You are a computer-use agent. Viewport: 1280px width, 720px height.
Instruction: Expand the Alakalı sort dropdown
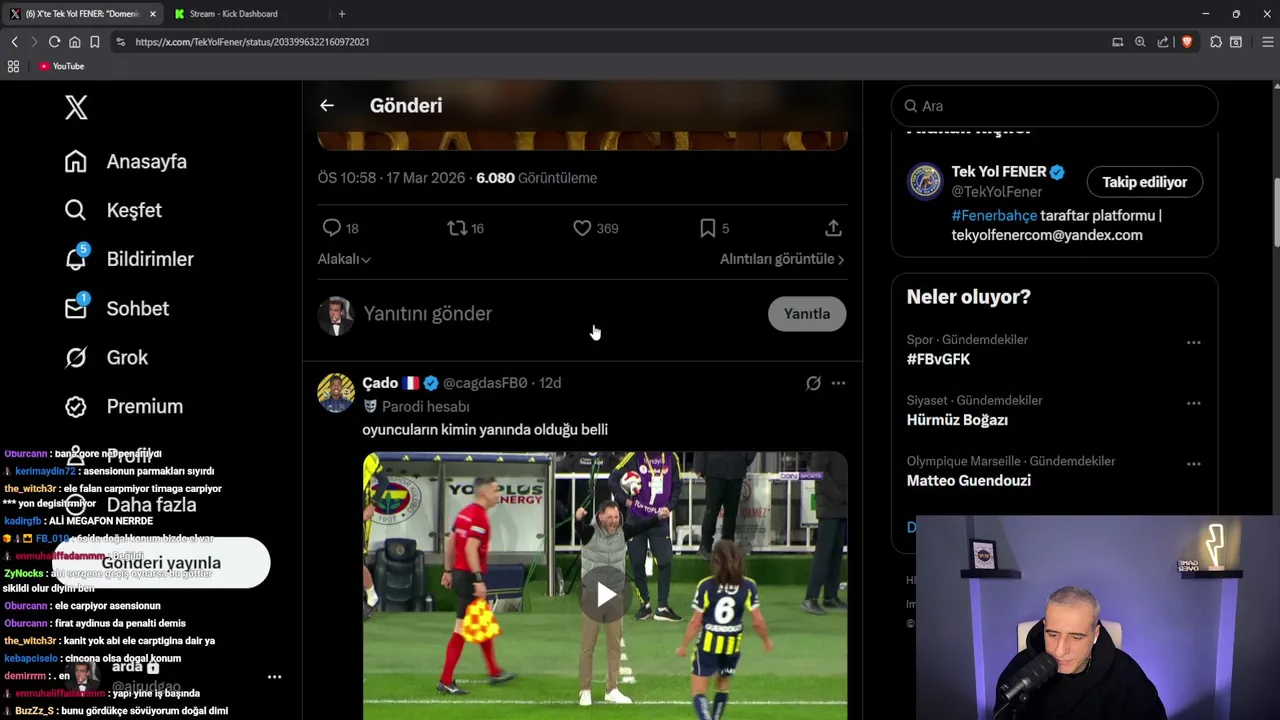coord(344,259)
